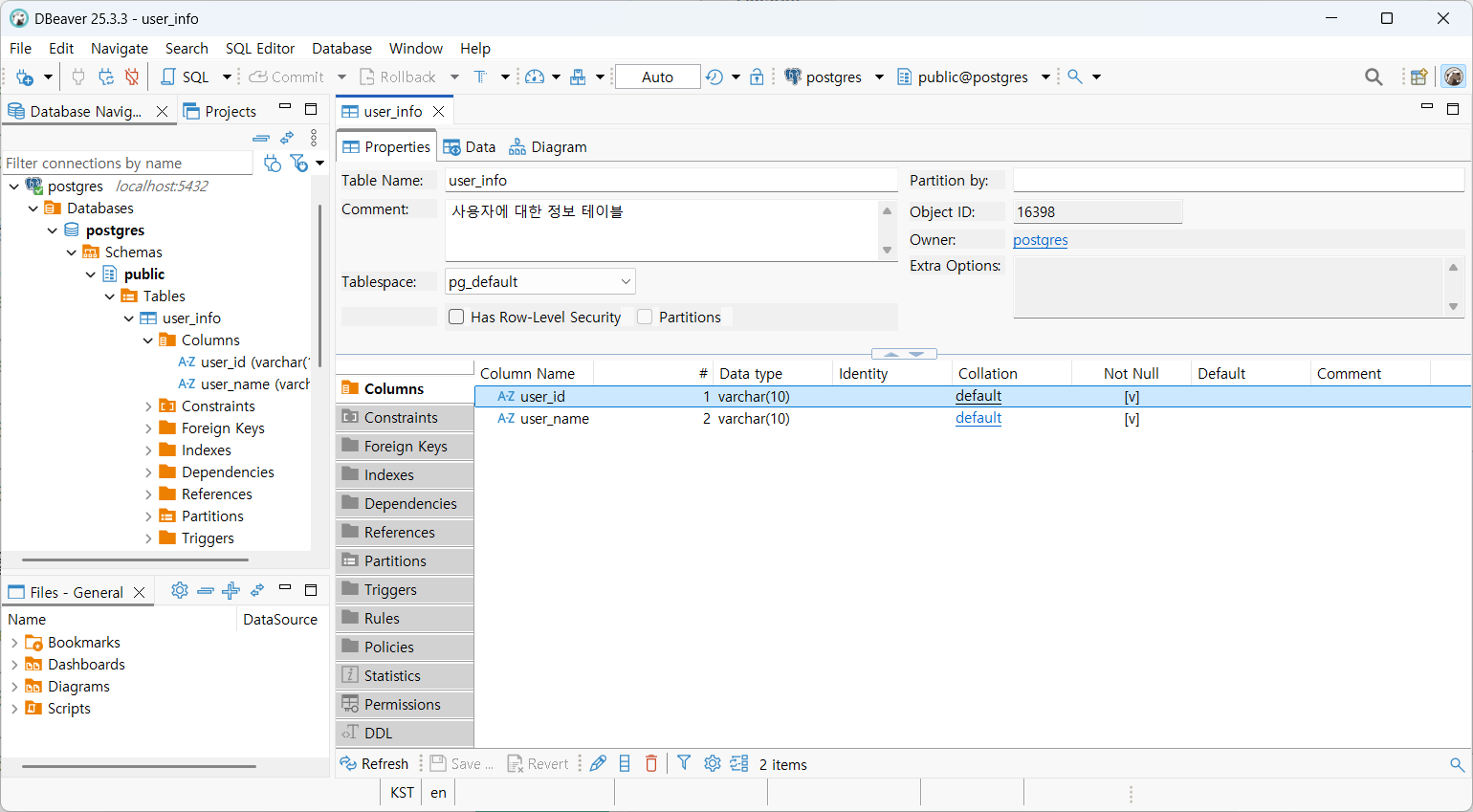Click the DBeaver perspective icon at top right
The image size is (1473, 812).
pyautogui.click(x=1454, y=77)
